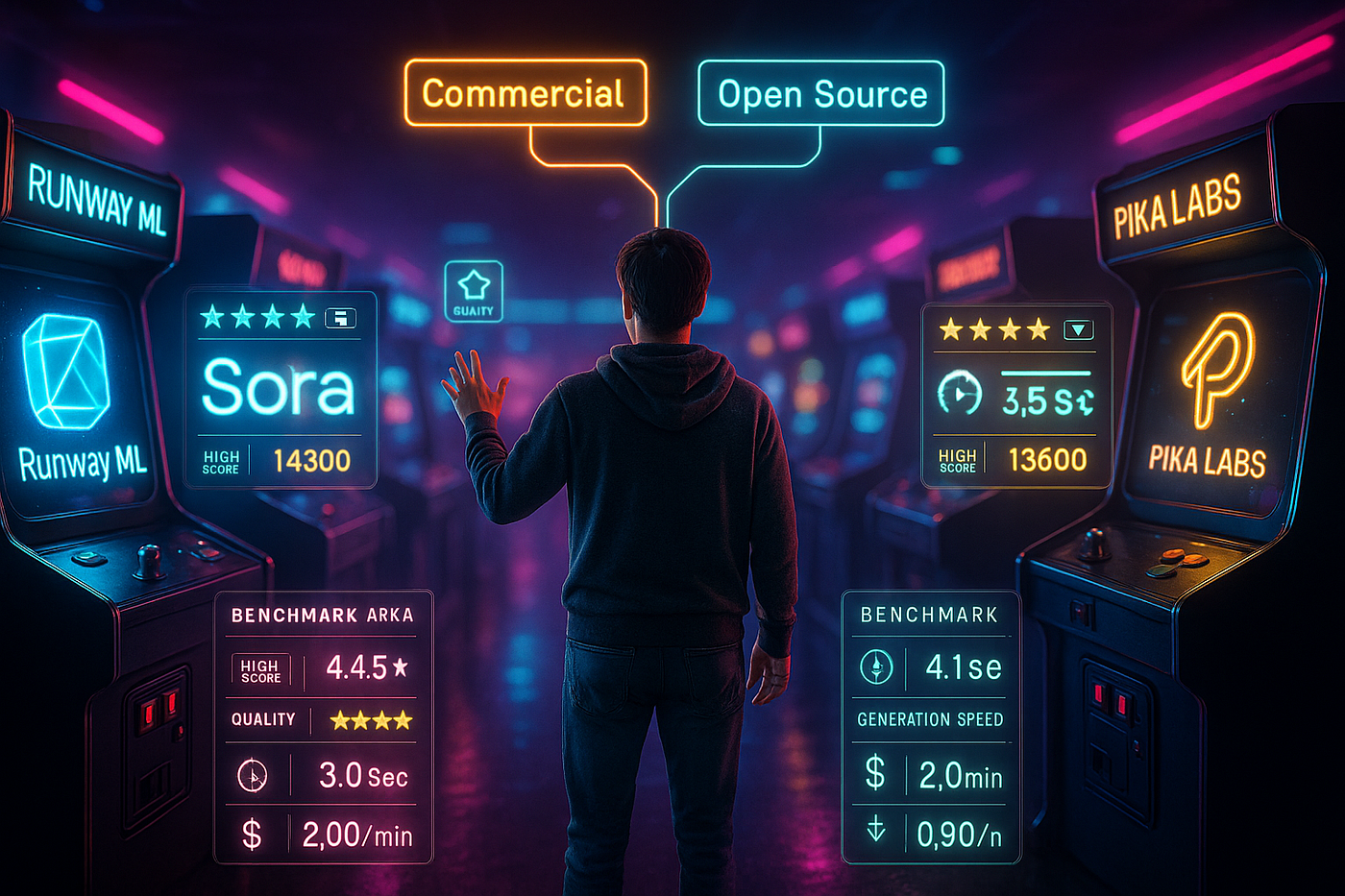The image size is (1345, 896).
Task: Click the 3.0 Sec value
Action: coord(363,775)
